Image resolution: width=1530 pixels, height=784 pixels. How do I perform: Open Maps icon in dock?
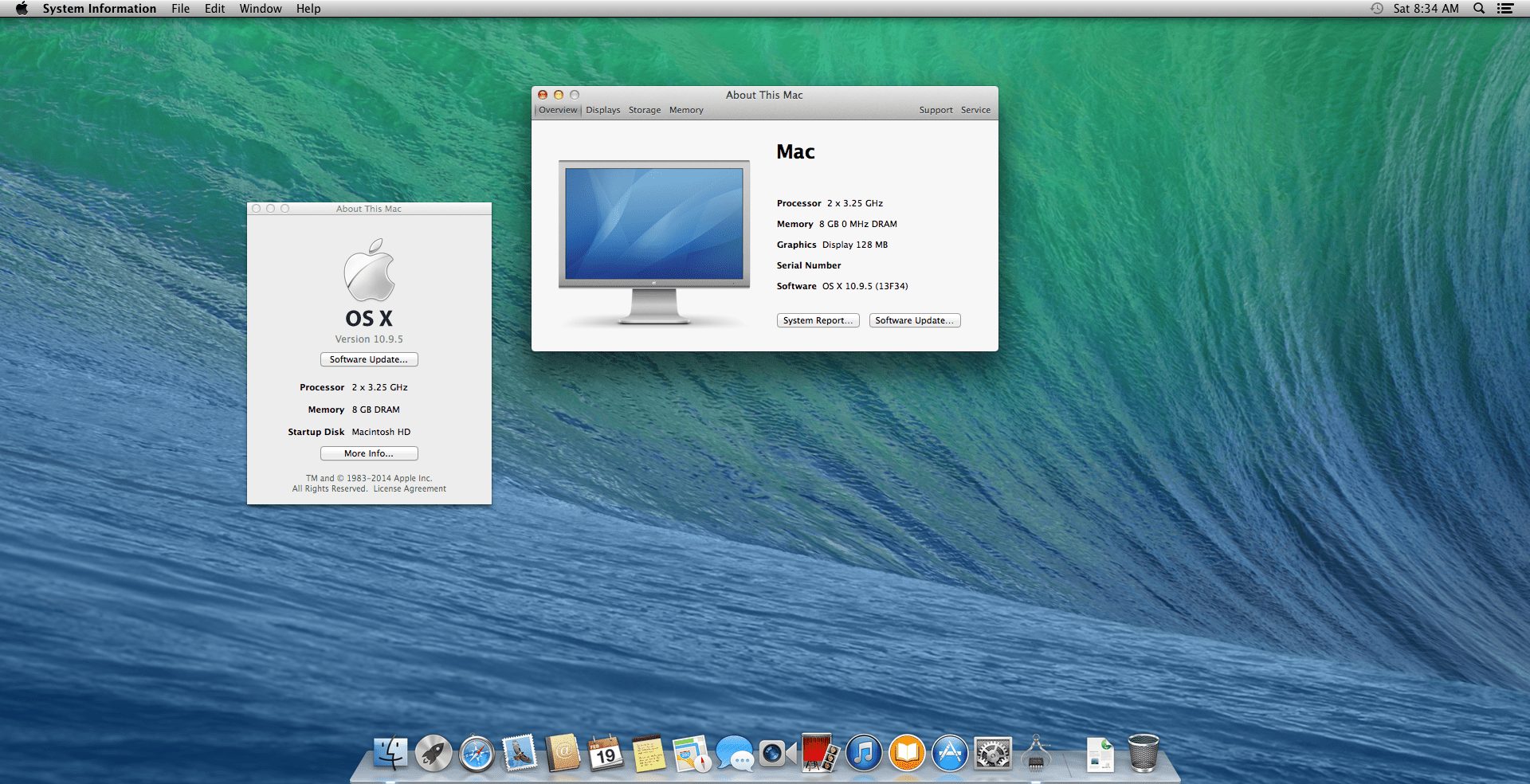[x=692, y=753]
